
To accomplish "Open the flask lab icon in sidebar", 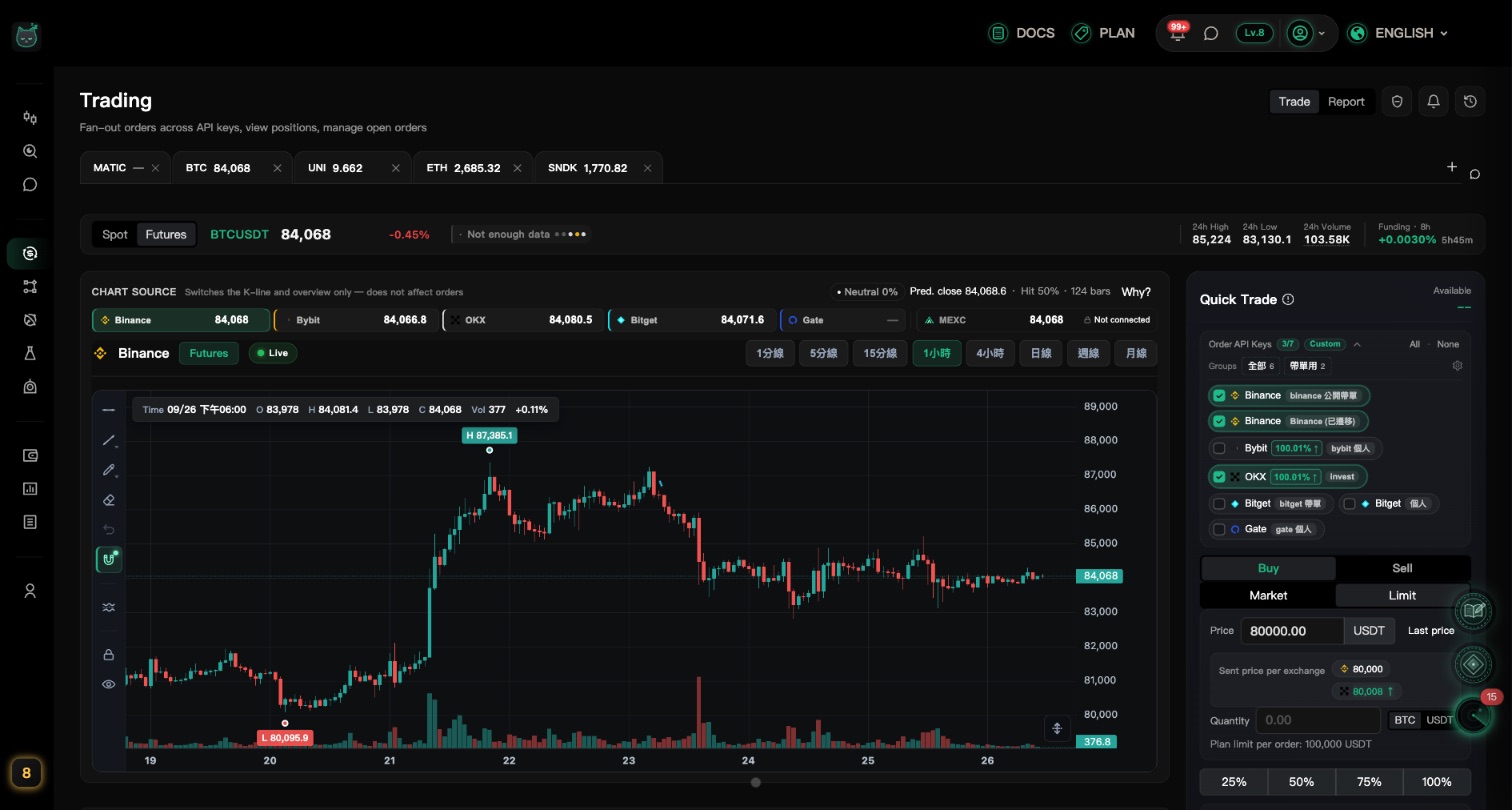I will [30, 353].
